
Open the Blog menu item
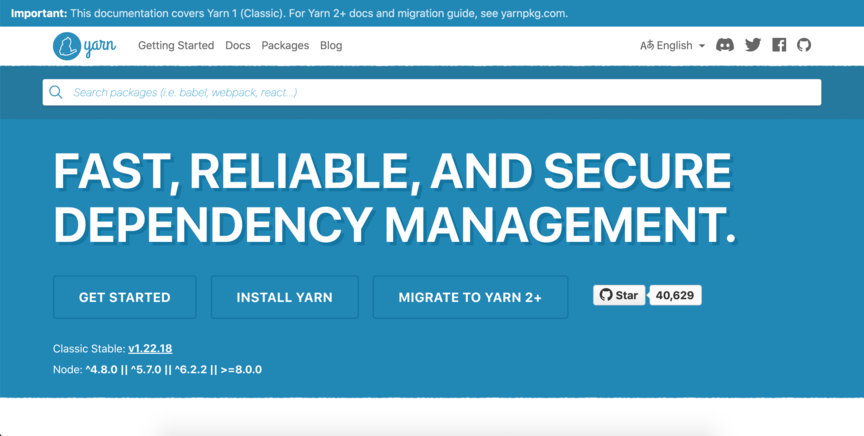331,46
